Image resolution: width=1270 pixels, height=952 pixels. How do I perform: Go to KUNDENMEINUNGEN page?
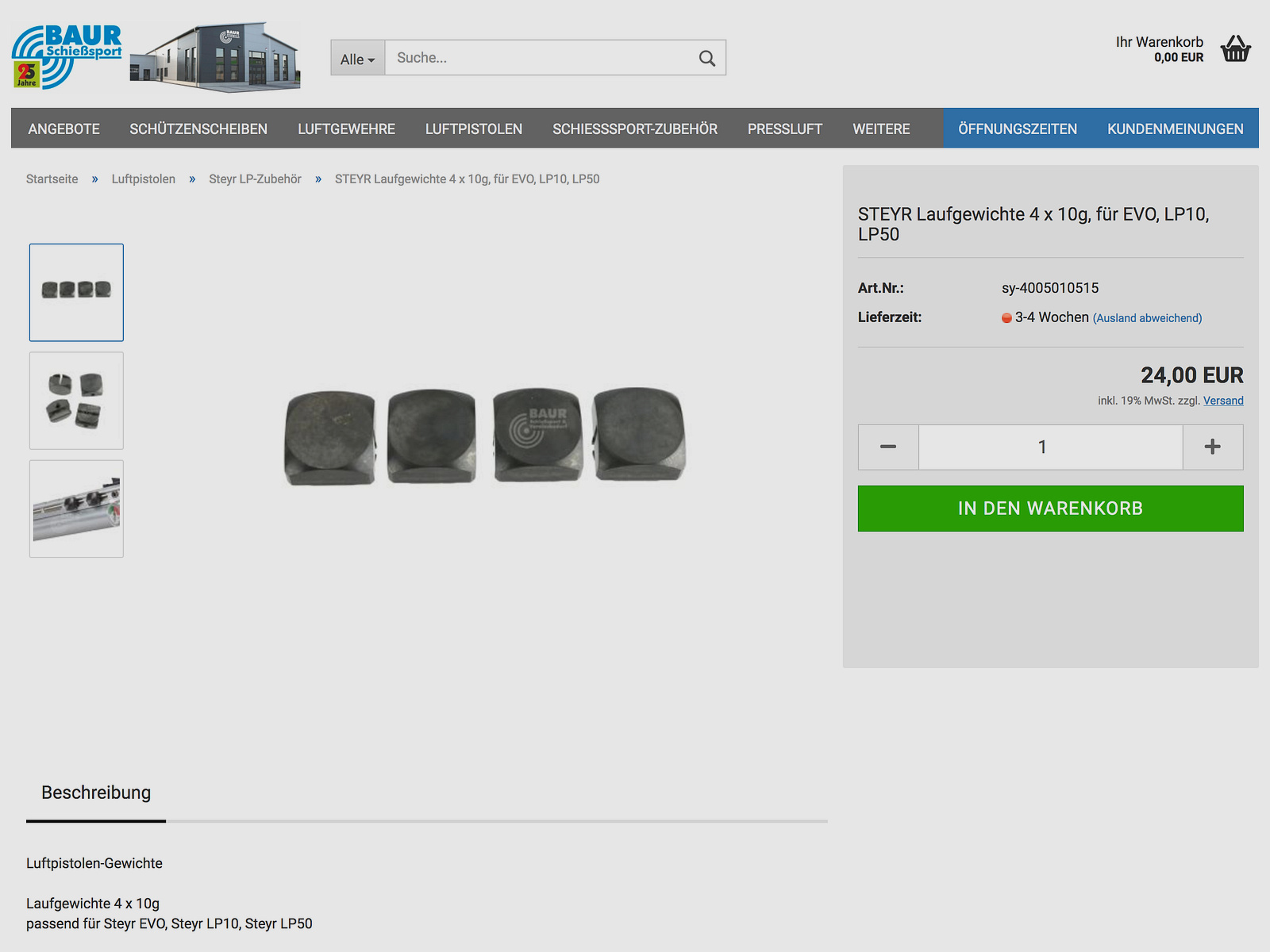(1176, 129)
